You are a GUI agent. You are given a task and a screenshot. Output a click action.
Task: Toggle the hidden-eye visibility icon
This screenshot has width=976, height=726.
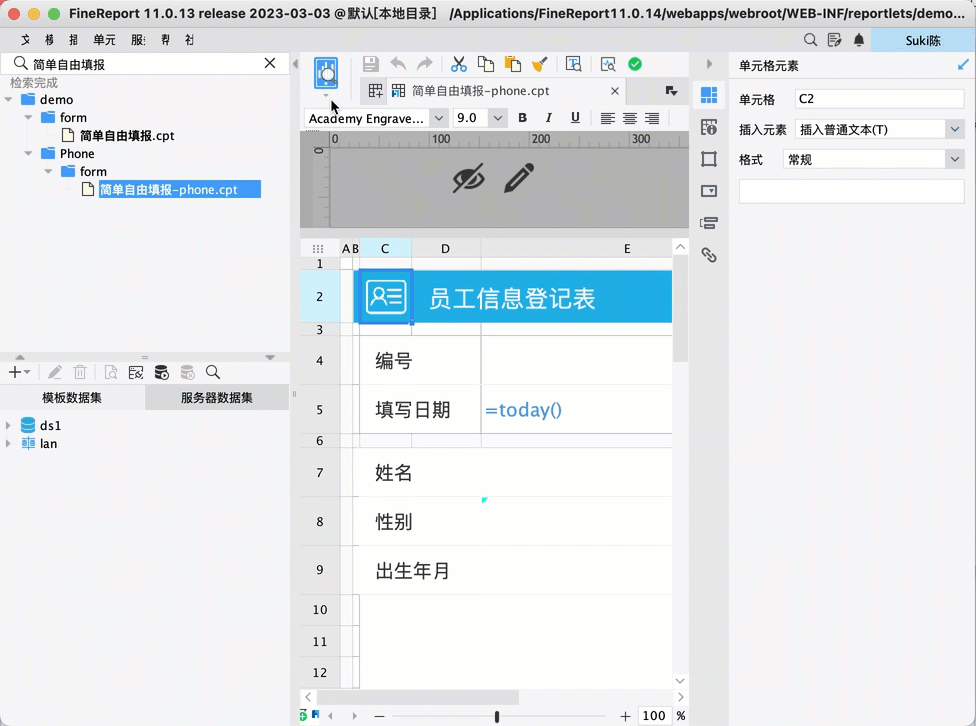pyautogui.click(x=469, y=179)
